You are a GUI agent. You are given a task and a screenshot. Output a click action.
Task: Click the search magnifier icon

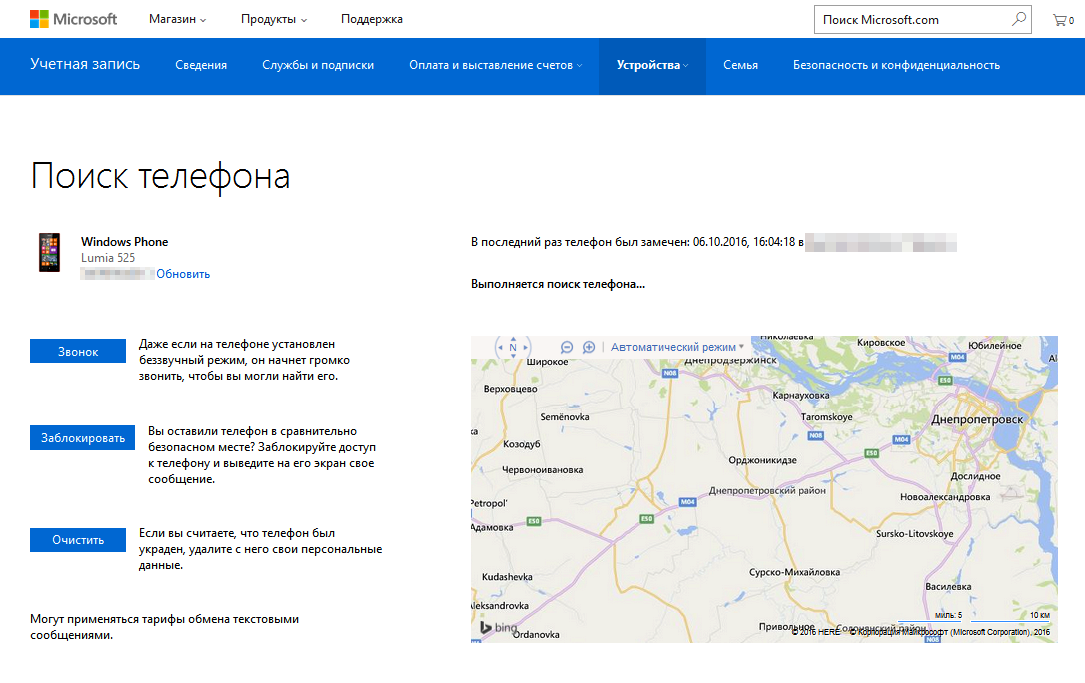(1019, 19)
